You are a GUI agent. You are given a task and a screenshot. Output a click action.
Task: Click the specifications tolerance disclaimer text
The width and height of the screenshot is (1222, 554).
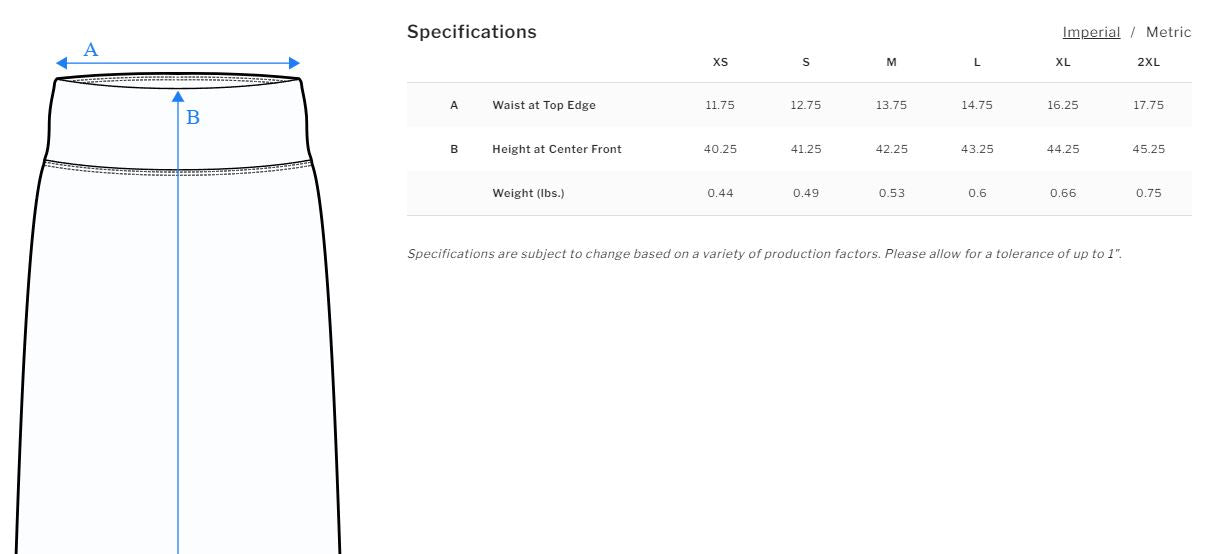764,254
